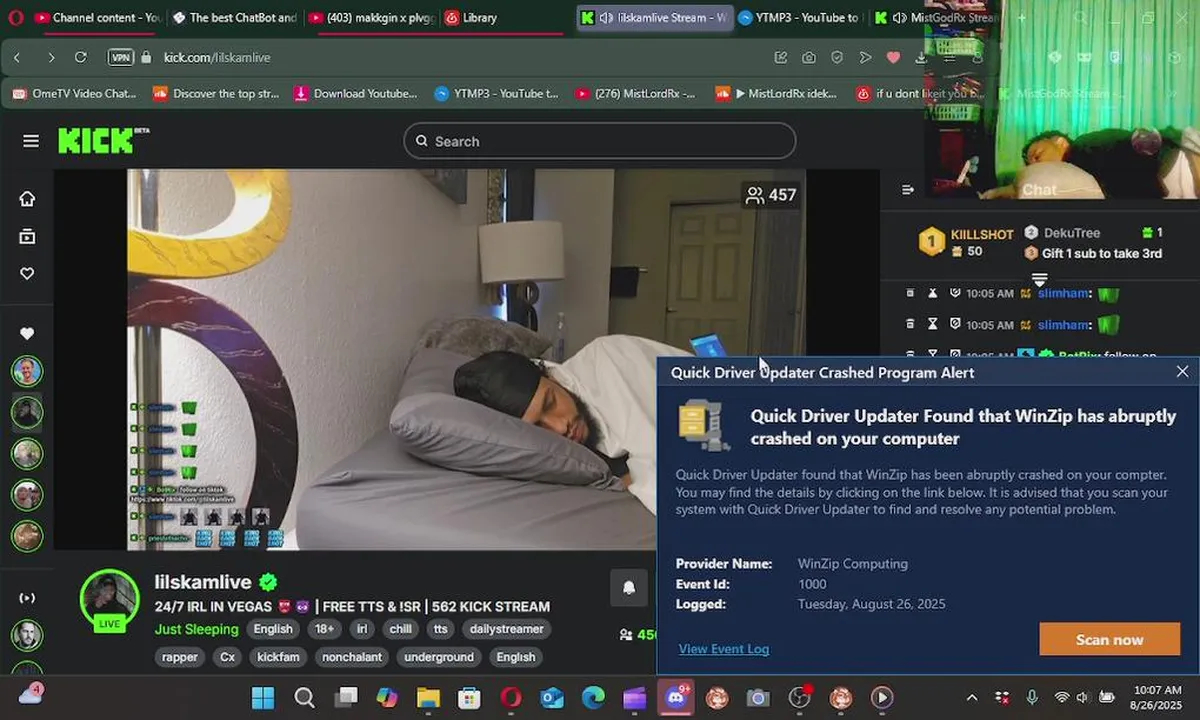Open Discord from the taskbar
The width and height of the screenshot is (1200, 720).
tap(676, 697)
